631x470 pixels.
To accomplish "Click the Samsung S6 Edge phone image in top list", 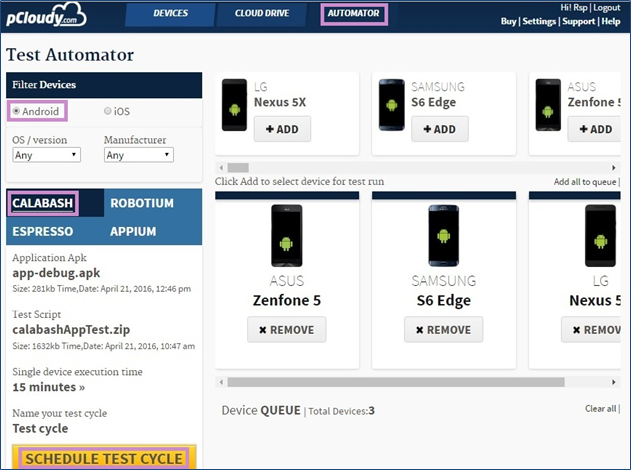I will click(392, 105).
